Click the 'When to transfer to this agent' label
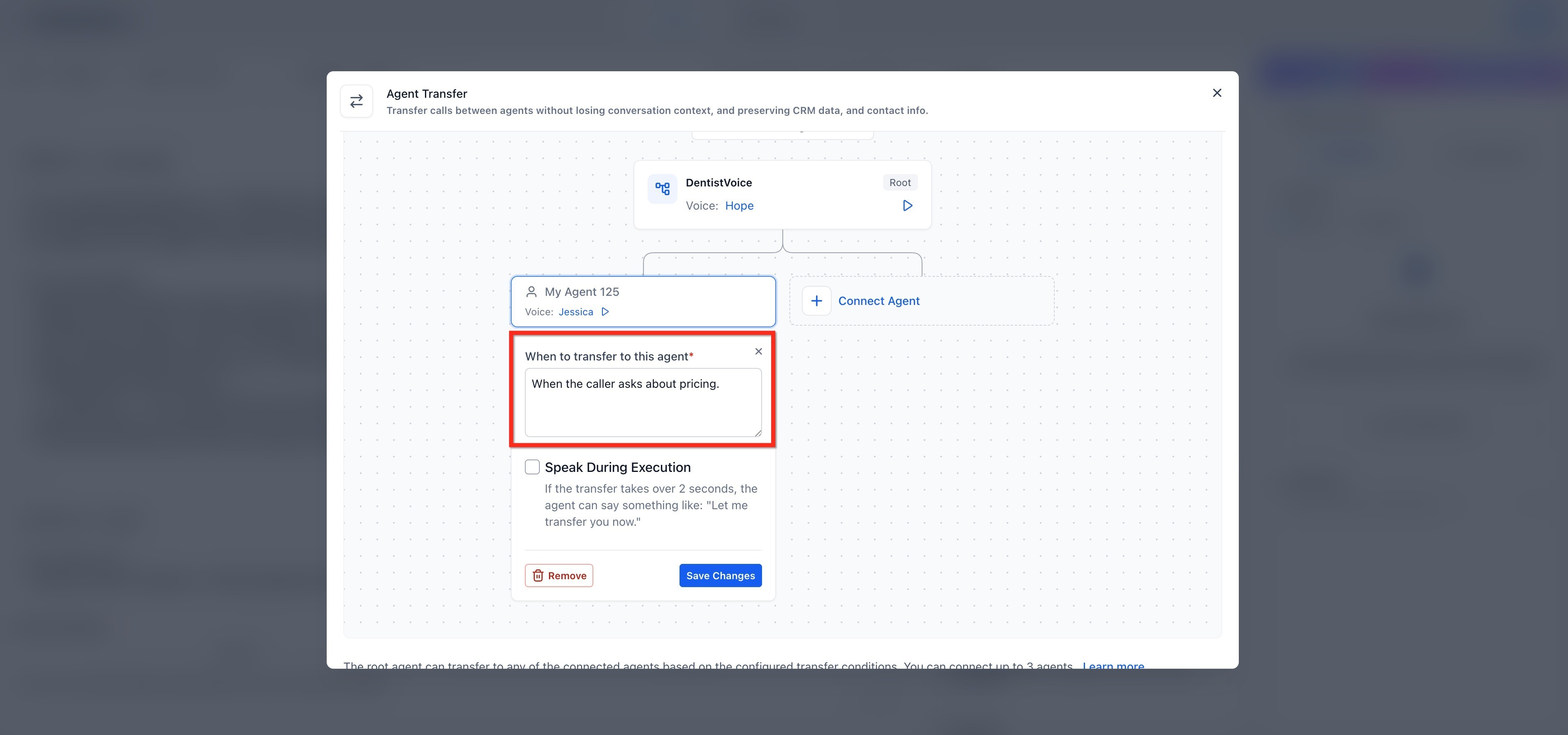1568x735 pixels. point(609,357)
